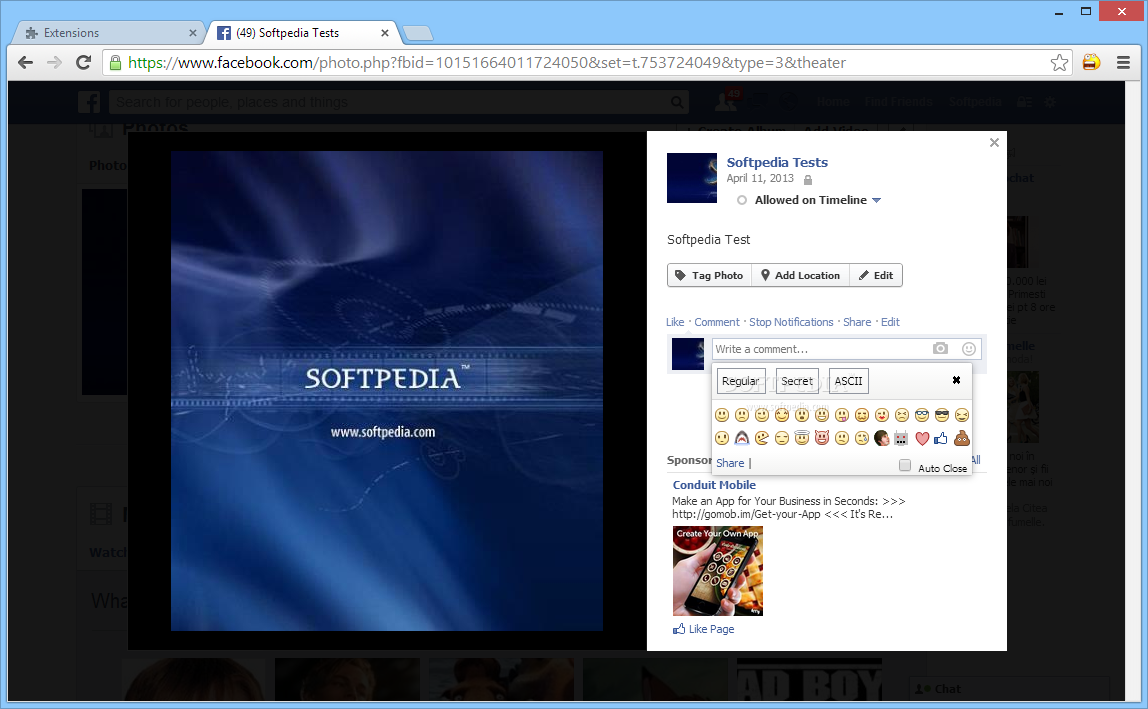Click the Share link in emoticon panel
The height and width of the screenshot is (709, 1148).
(730, 463)
